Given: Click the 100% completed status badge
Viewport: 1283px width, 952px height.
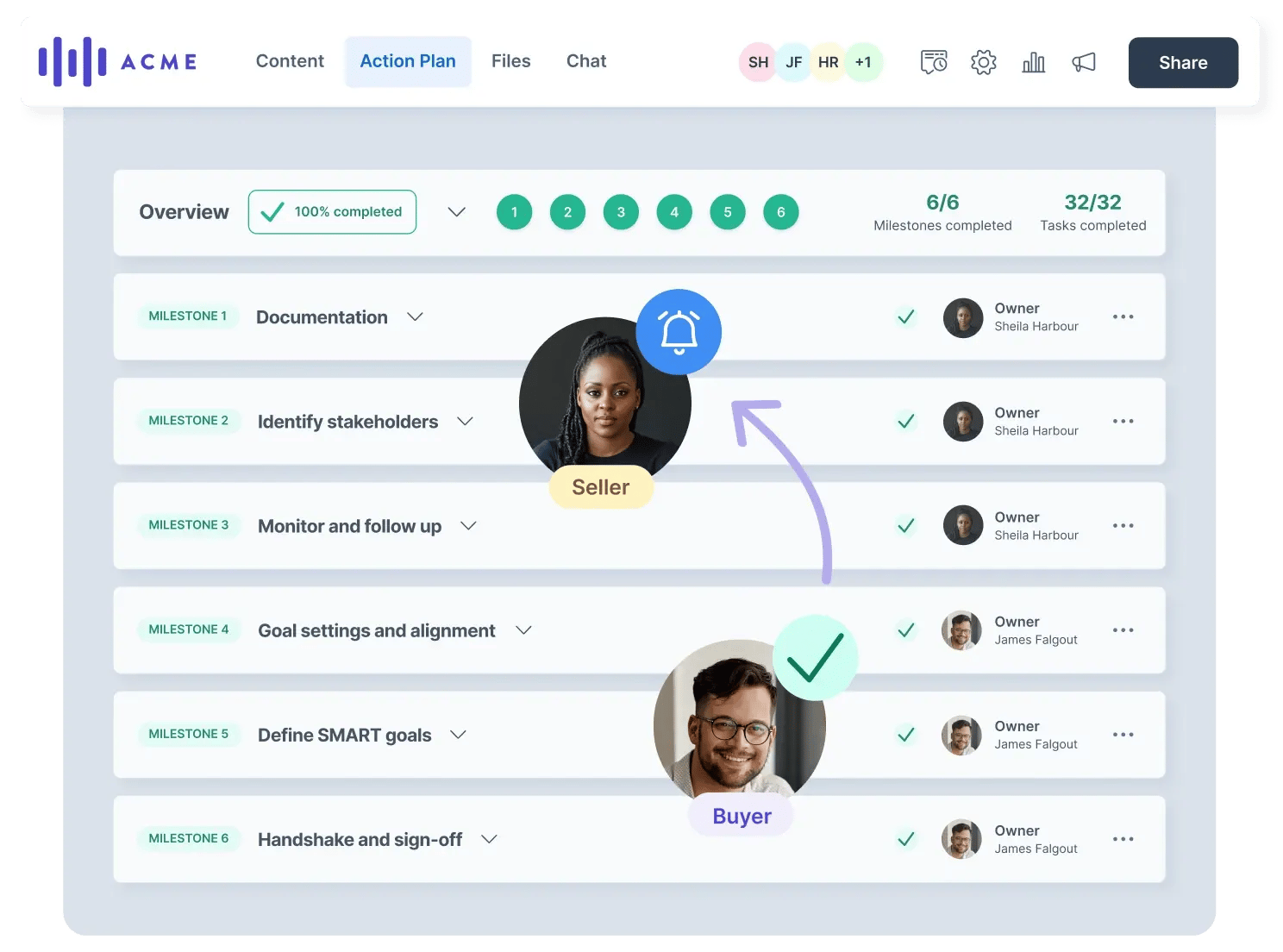Looking at the screenshot, I should coord(332,212).
